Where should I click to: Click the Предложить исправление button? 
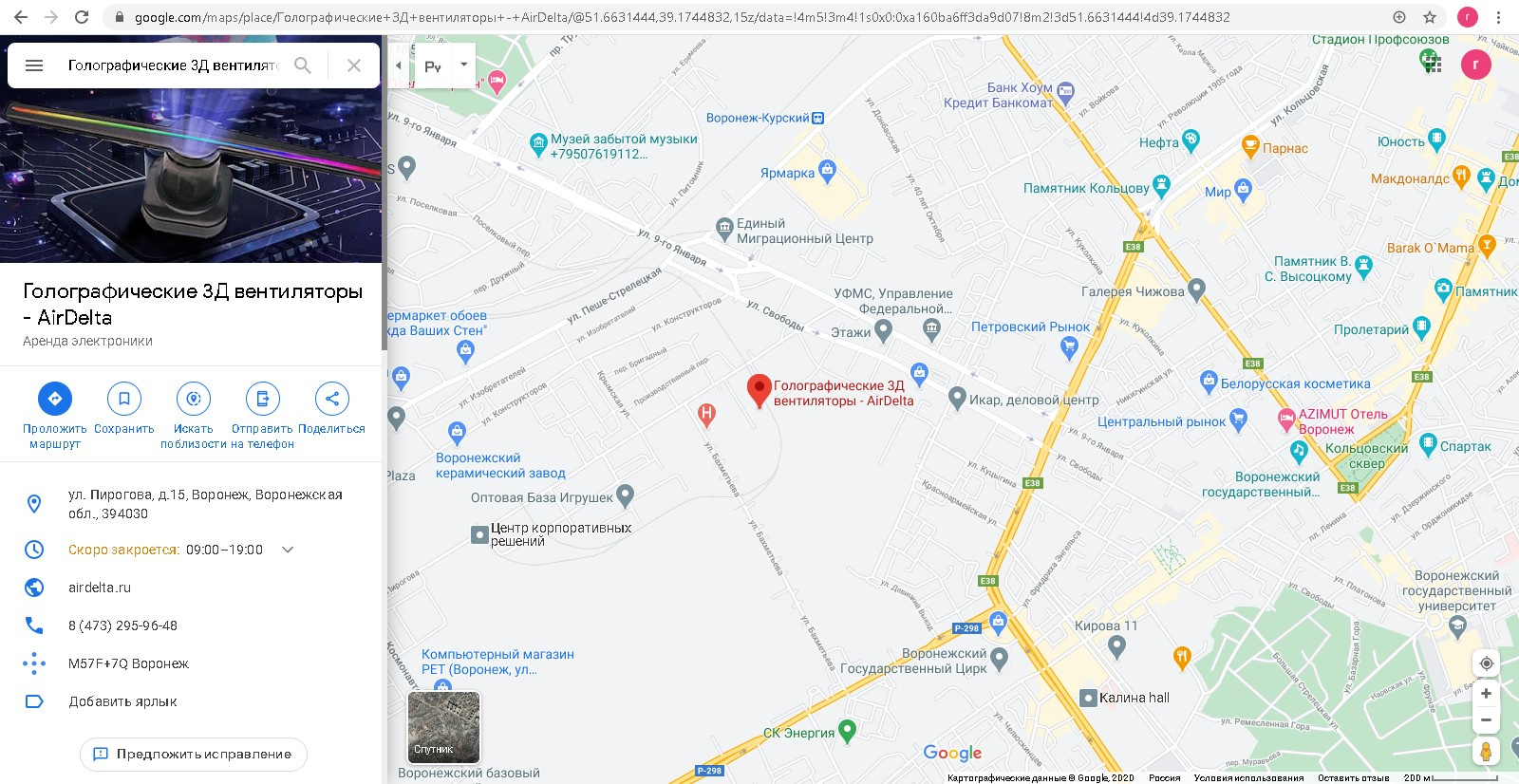click(x=194, y=754)
